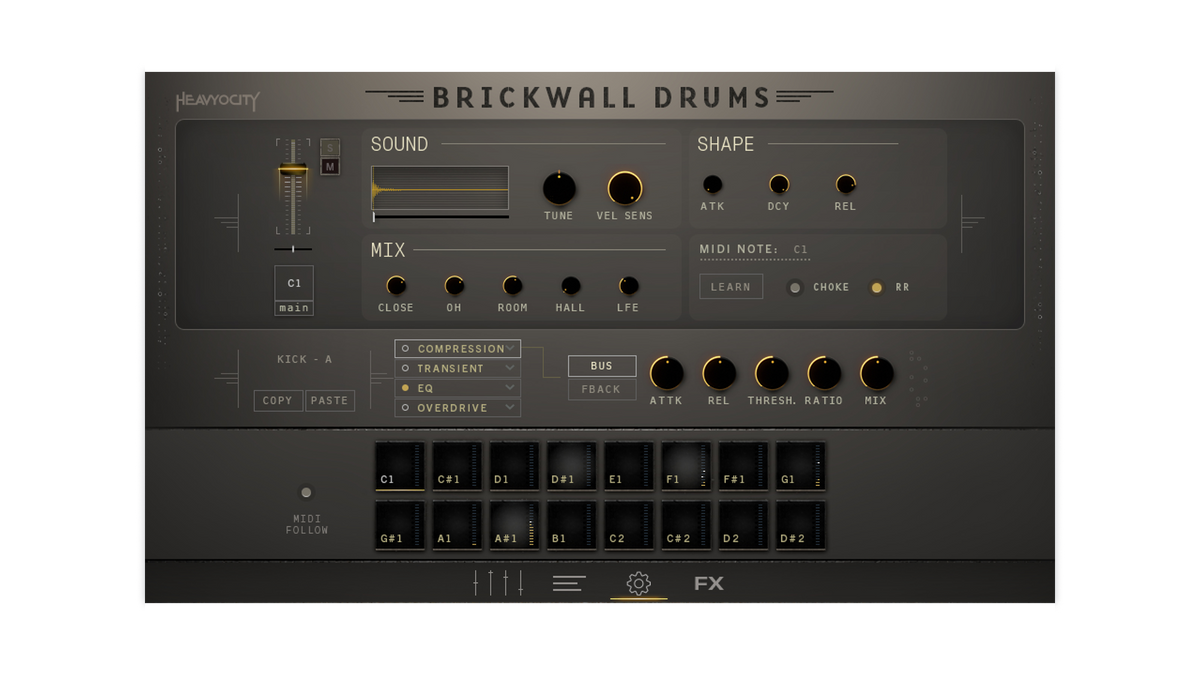The image size is (1200, 675).
Task: Open the list view page icon
Action: [569, 583]
